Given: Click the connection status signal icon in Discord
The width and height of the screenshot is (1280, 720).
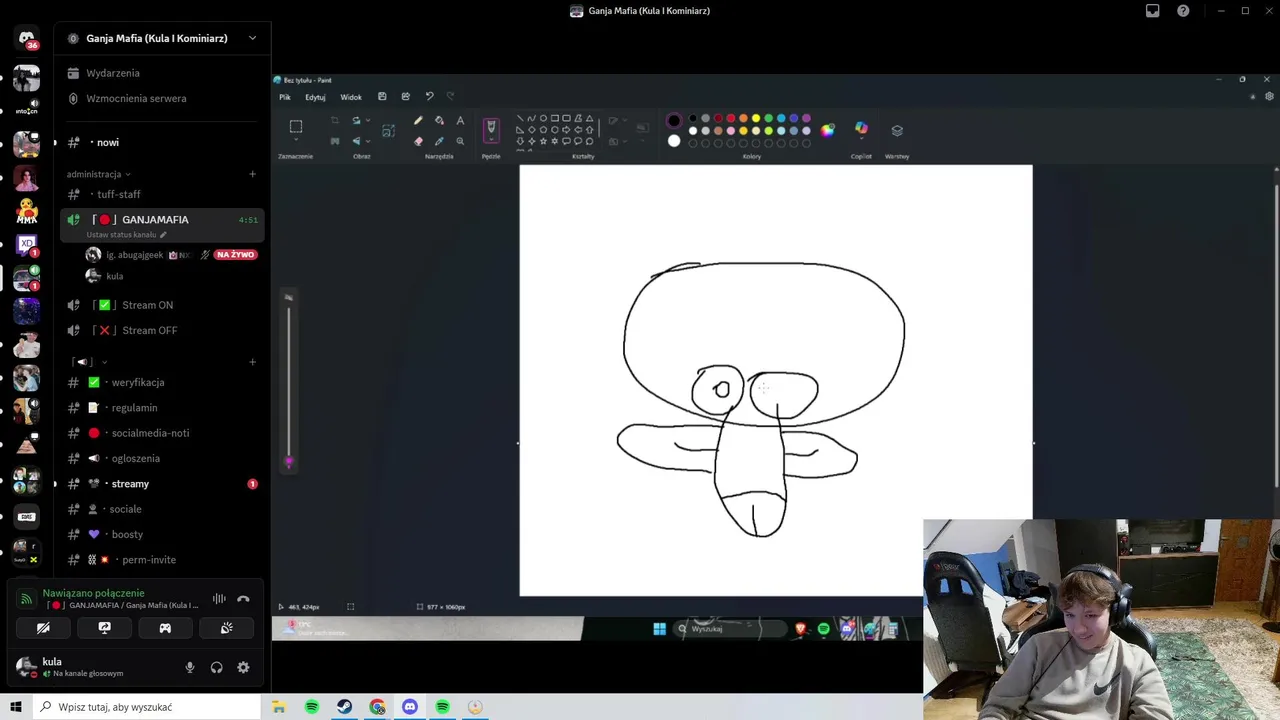Looking at the screenshot, I should tap(27, 599).
